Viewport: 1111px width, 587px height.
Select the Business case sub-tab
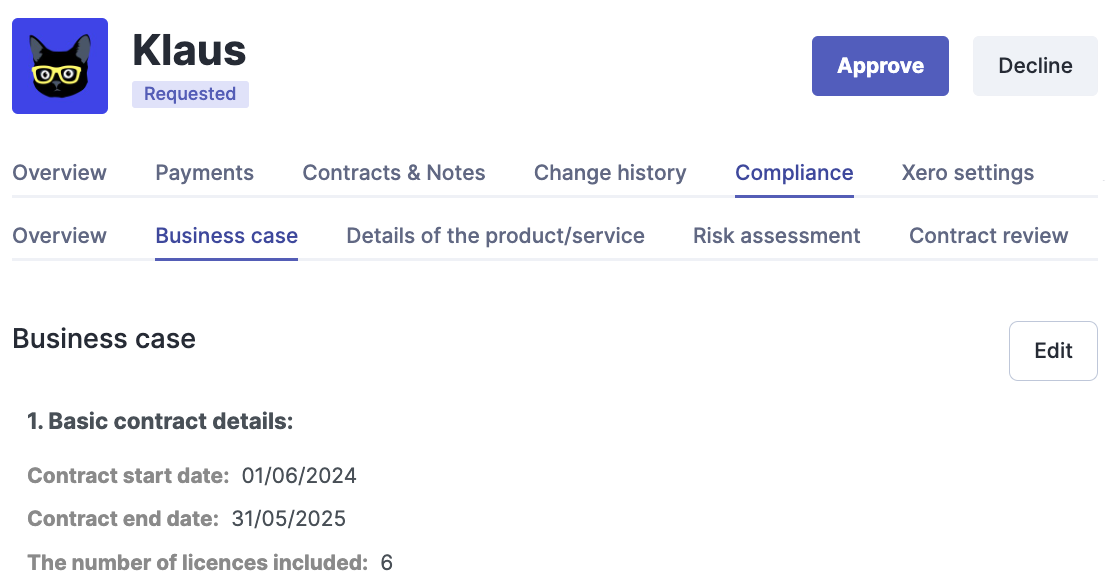(x=227, y=236)
